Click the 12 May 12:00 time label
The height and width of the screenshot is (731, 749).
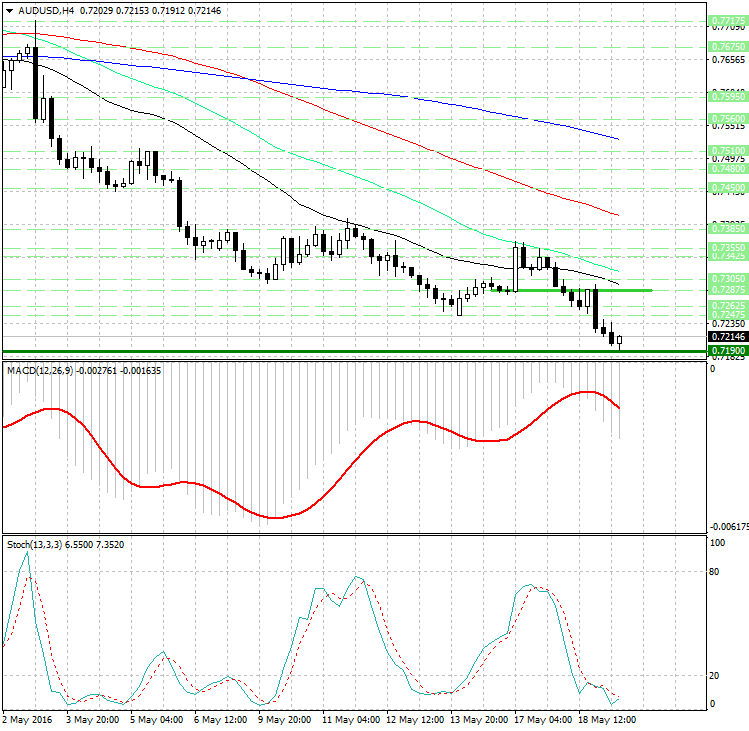coord(415,720)
